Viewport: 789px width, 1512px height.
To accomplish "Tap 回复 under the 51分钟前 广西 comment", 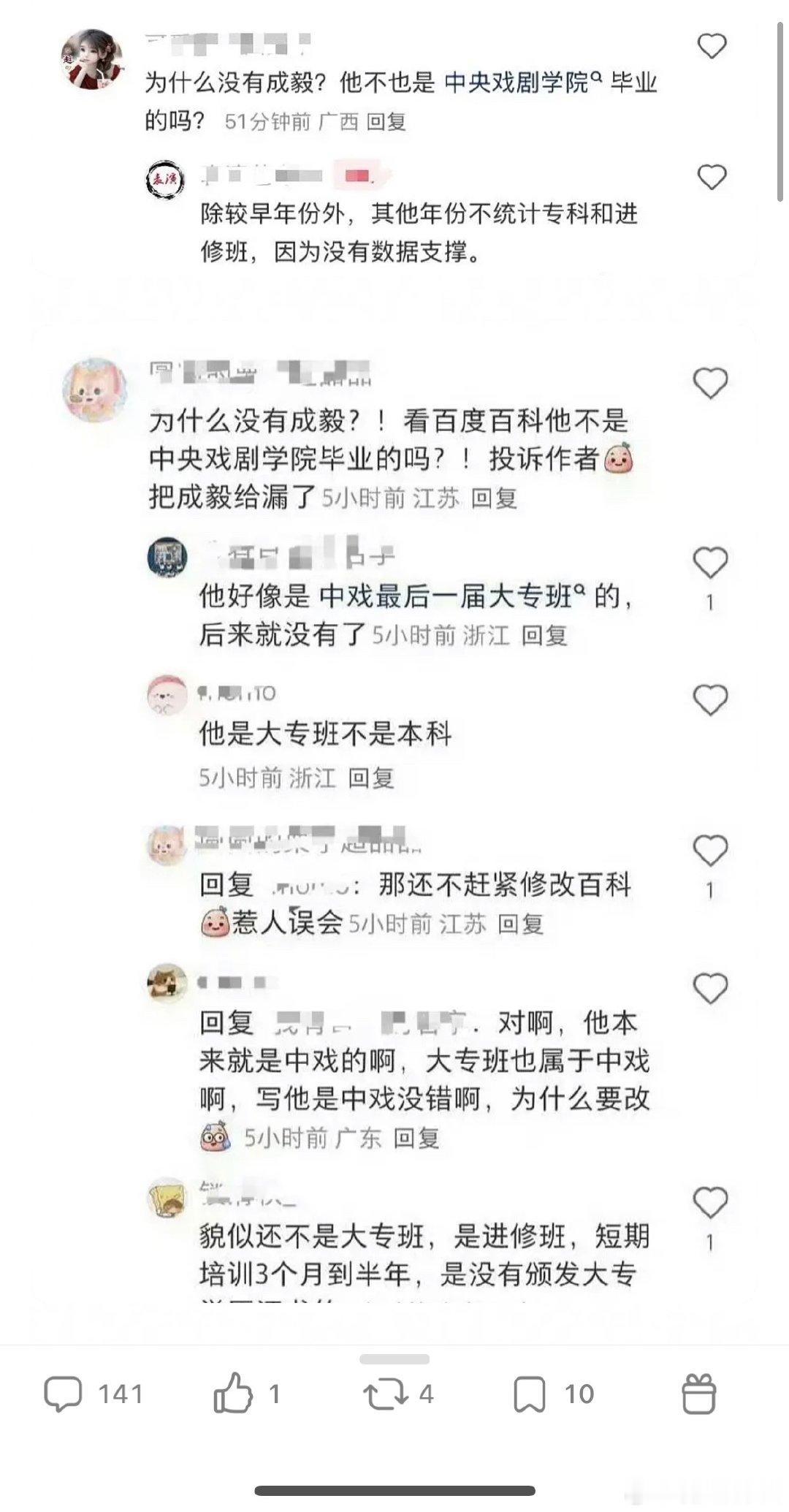I will (x=386, y=121).
